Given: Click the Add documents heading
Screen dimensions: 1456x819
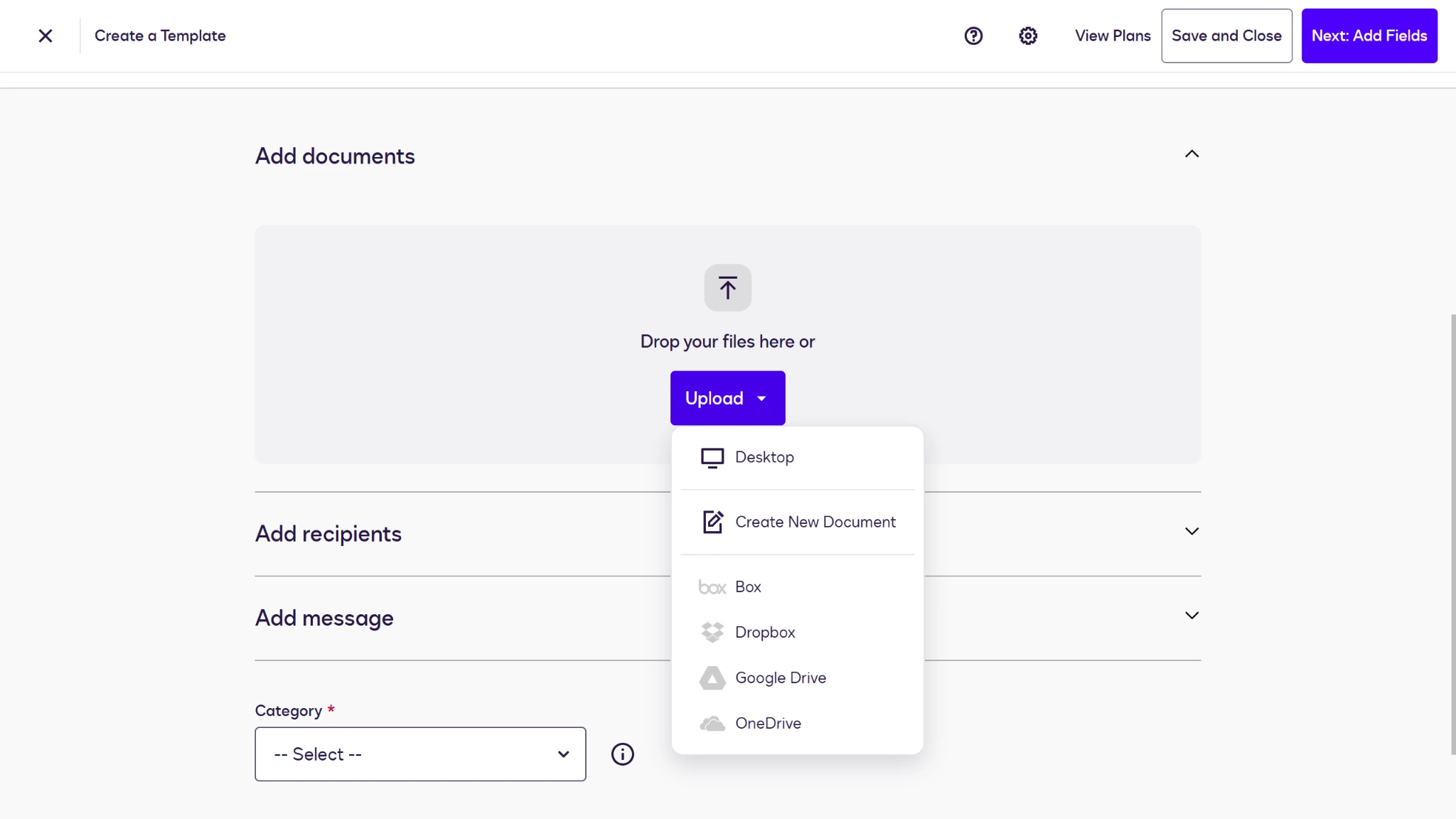Looking at the screenshot, I should tap(335, 156).
